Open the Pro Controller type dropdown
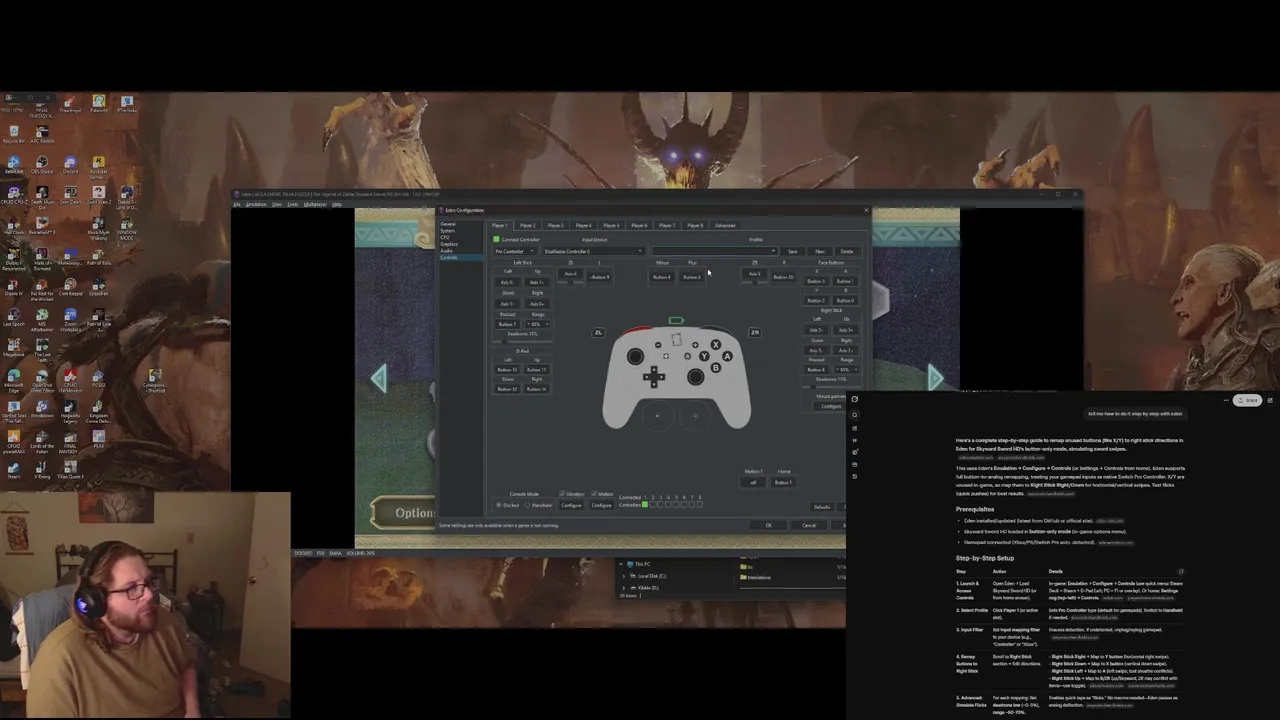 (515, 251)
